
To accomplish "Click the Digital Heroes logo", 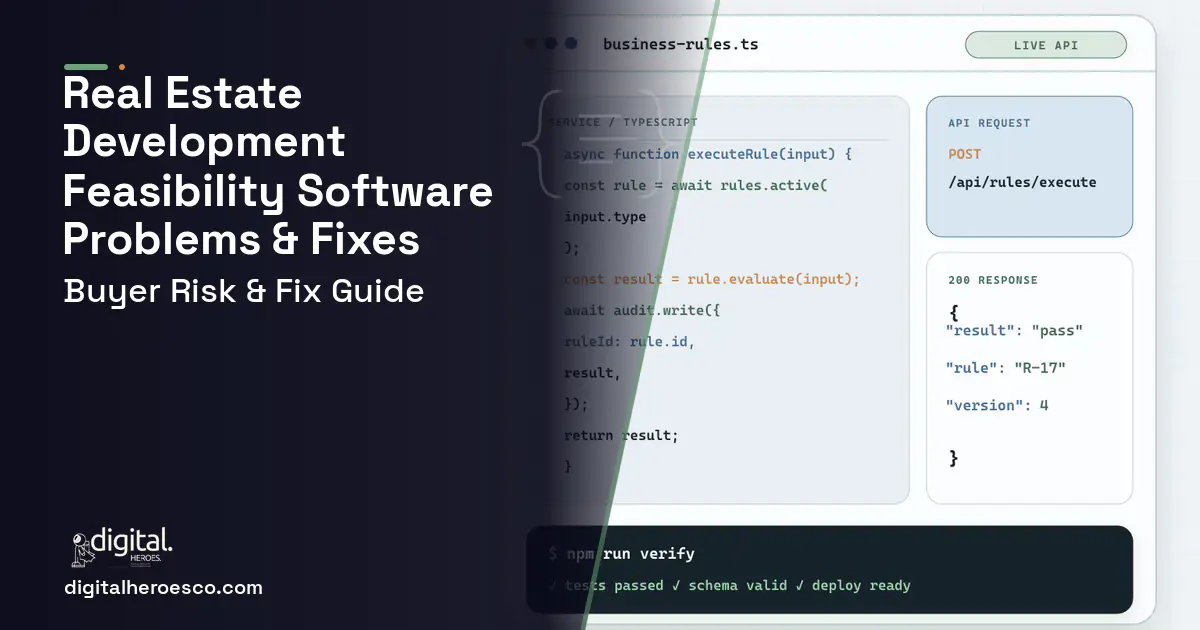I will [122, 547].
